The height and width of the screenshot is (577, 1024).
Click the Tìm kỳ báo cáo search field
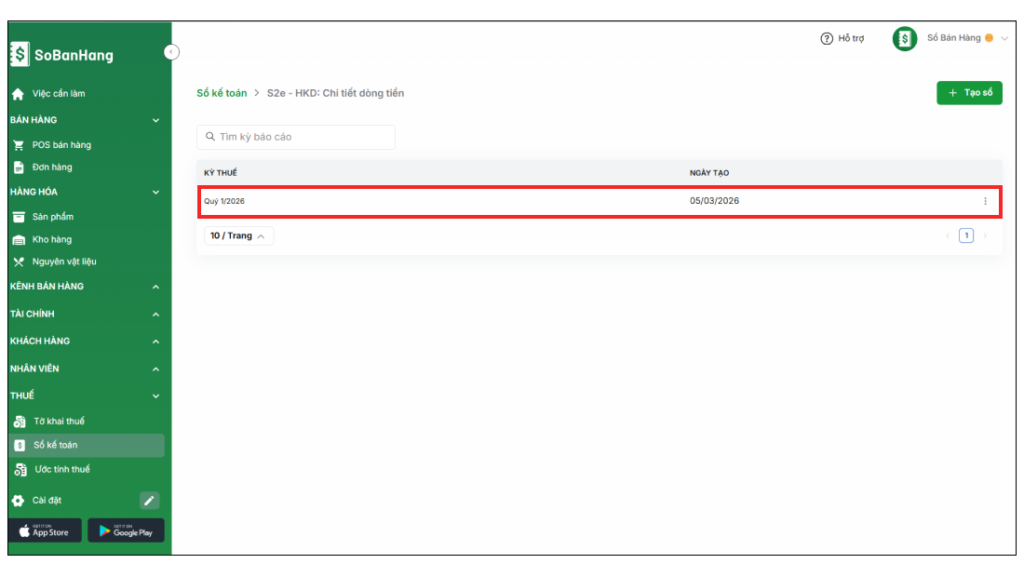(296, 137)
